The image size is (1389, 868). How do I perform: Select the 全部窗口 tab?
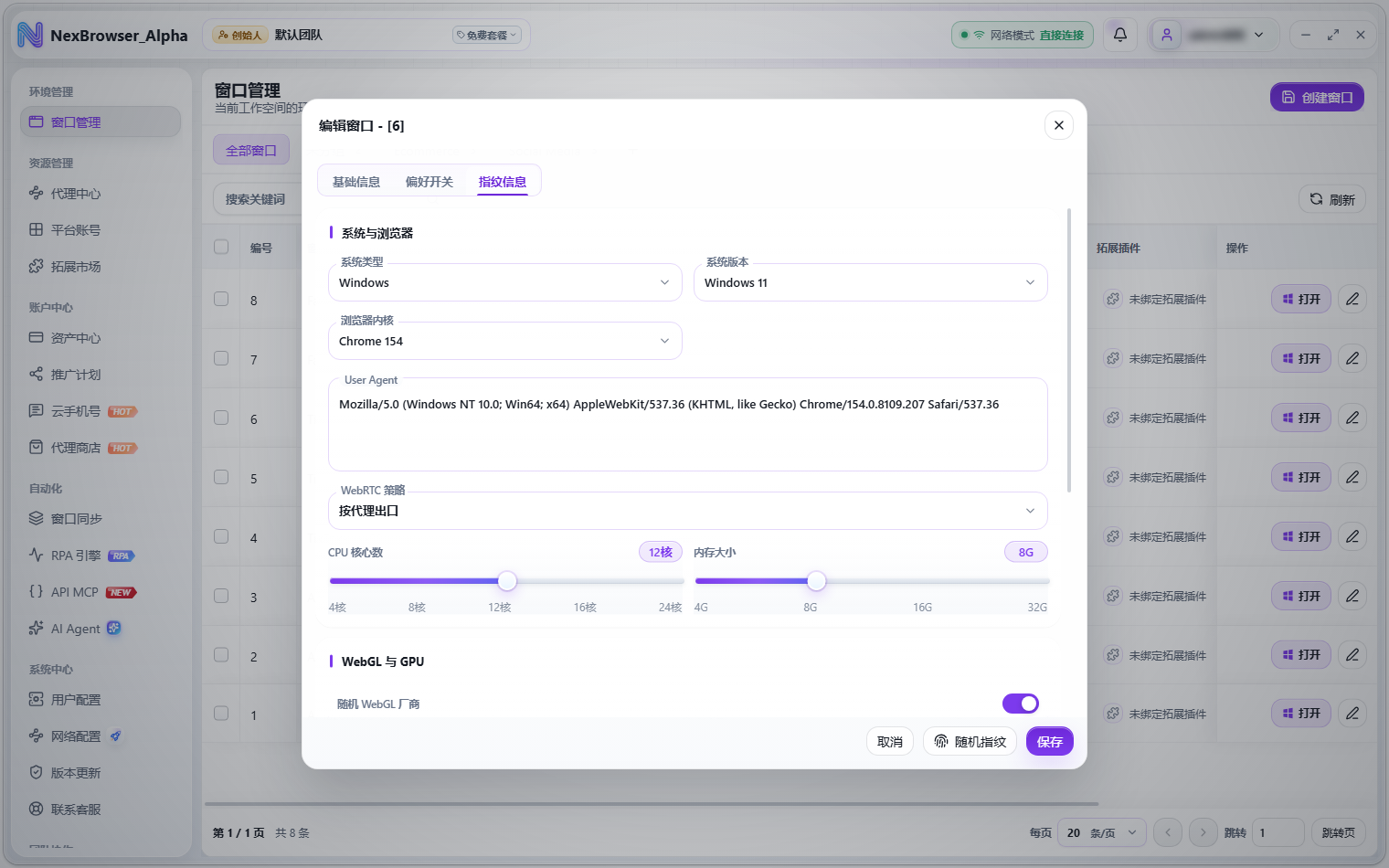click(x=251, y=150)
